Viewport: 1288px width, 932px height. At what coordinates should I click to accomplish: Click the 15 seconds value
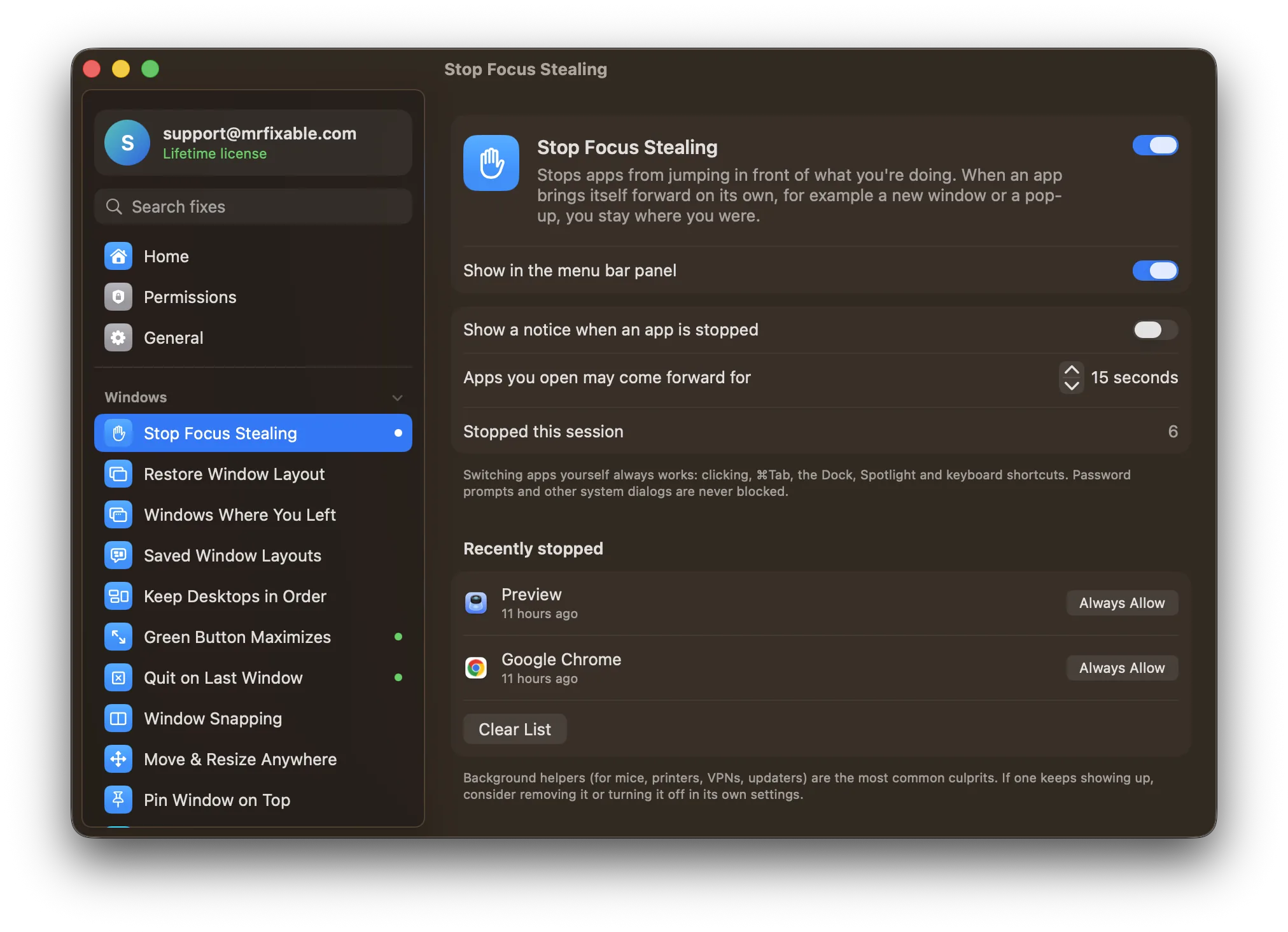[x=1134, y=378]
